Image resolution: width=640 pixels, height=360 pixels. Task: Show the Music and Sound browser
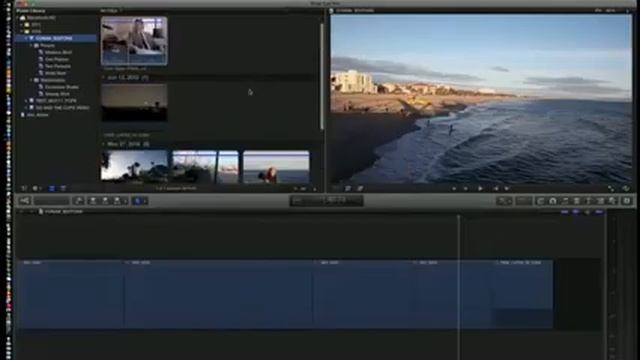(x=565, y=201)
